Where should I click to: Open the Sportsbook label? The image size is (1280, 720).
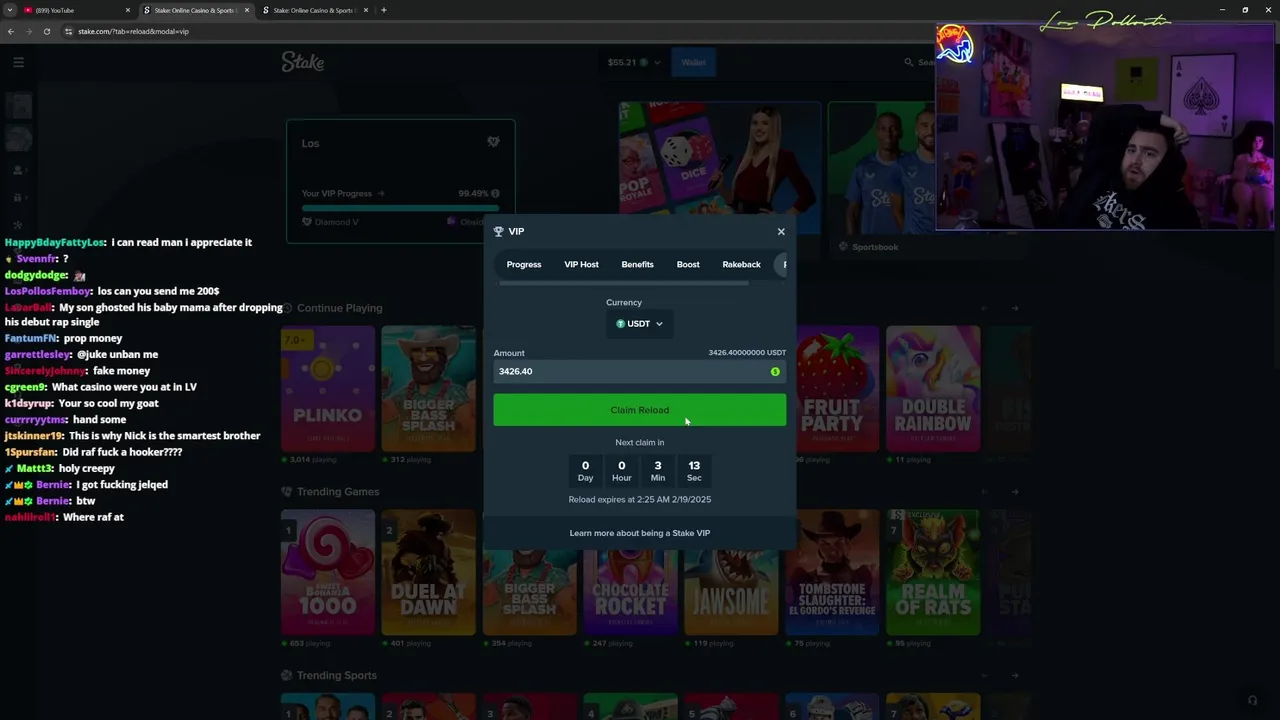pyautogui.click(x=875, y=247)
